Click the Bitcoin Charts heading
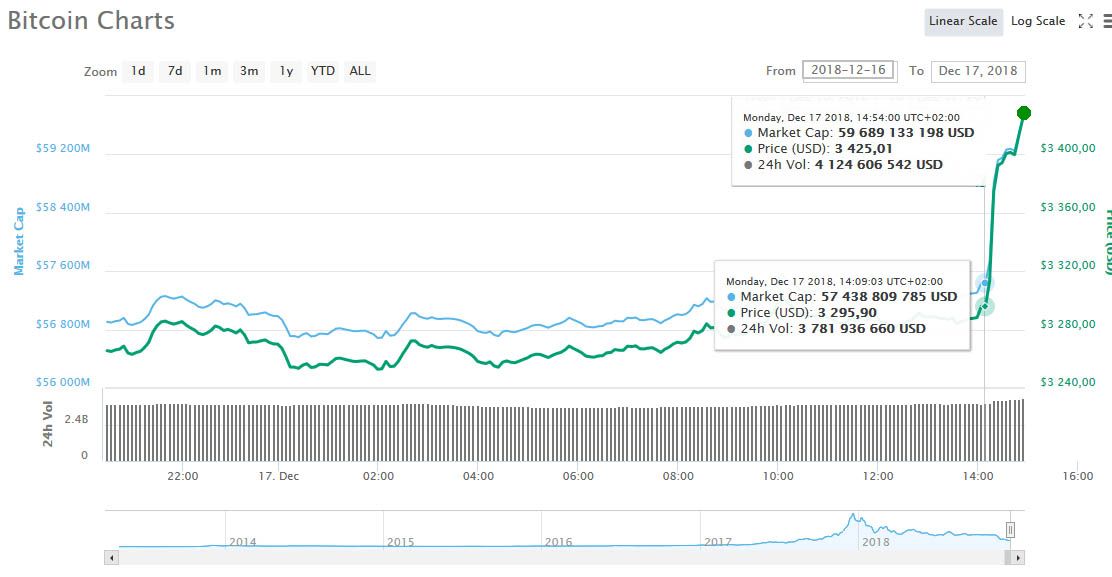 (x=91, y=21)
